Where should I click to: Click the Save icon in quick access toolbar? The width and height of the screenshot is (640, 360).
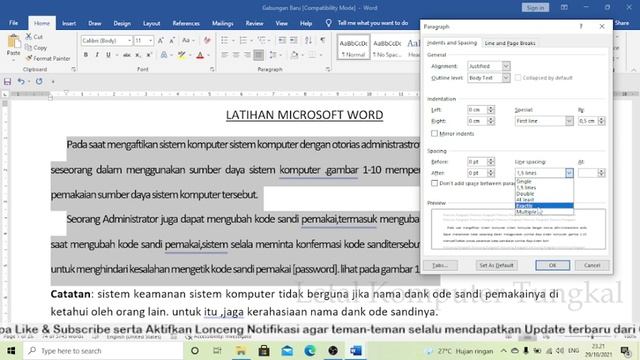7,82
